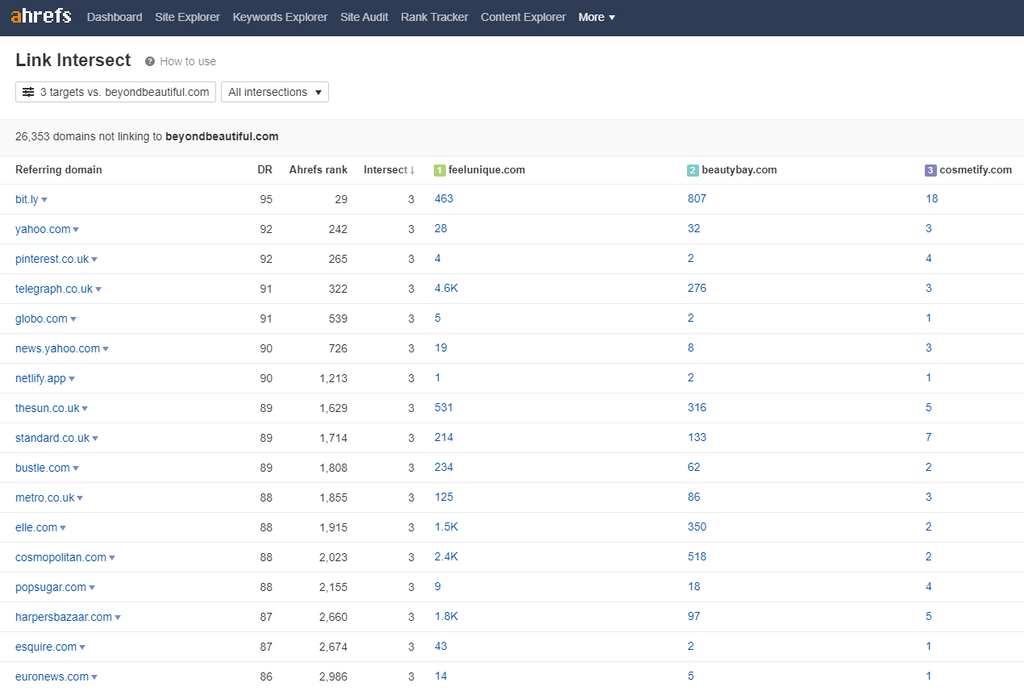
Task: Sort by the DR column header
Action: [264, 170]
